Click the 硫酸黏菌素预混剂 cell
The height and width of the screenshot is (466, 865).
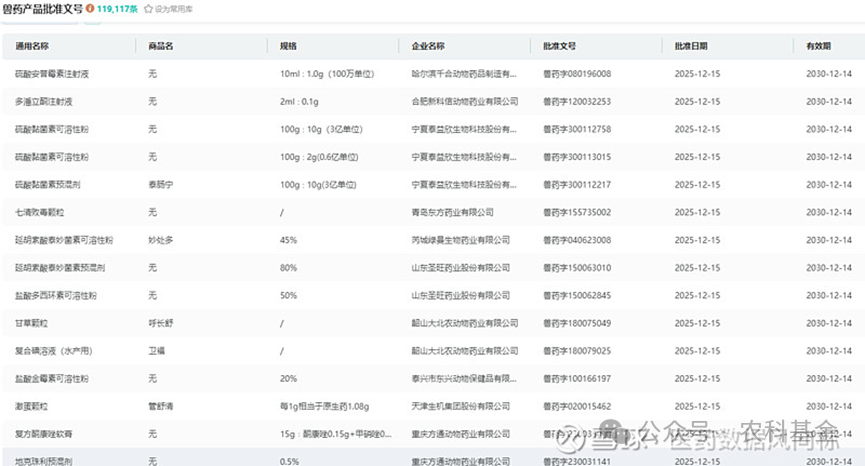click(x=47, y=185)
